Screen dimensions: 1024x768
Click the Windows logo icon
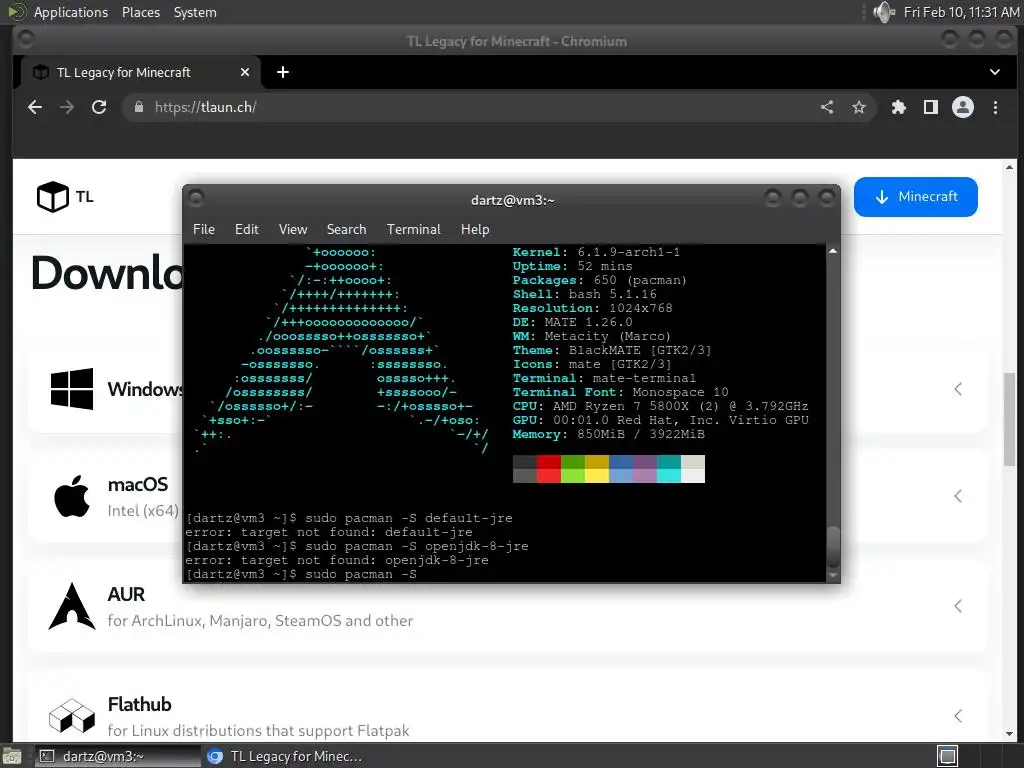point(72,389)
